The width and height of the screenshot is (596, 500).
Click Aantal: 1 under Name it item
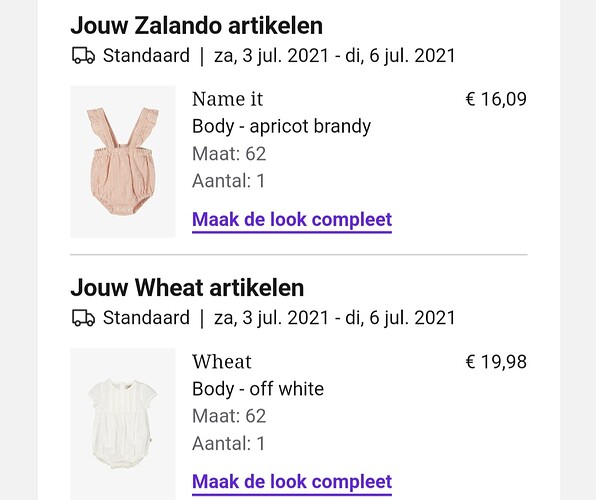[x=228, y=181]
